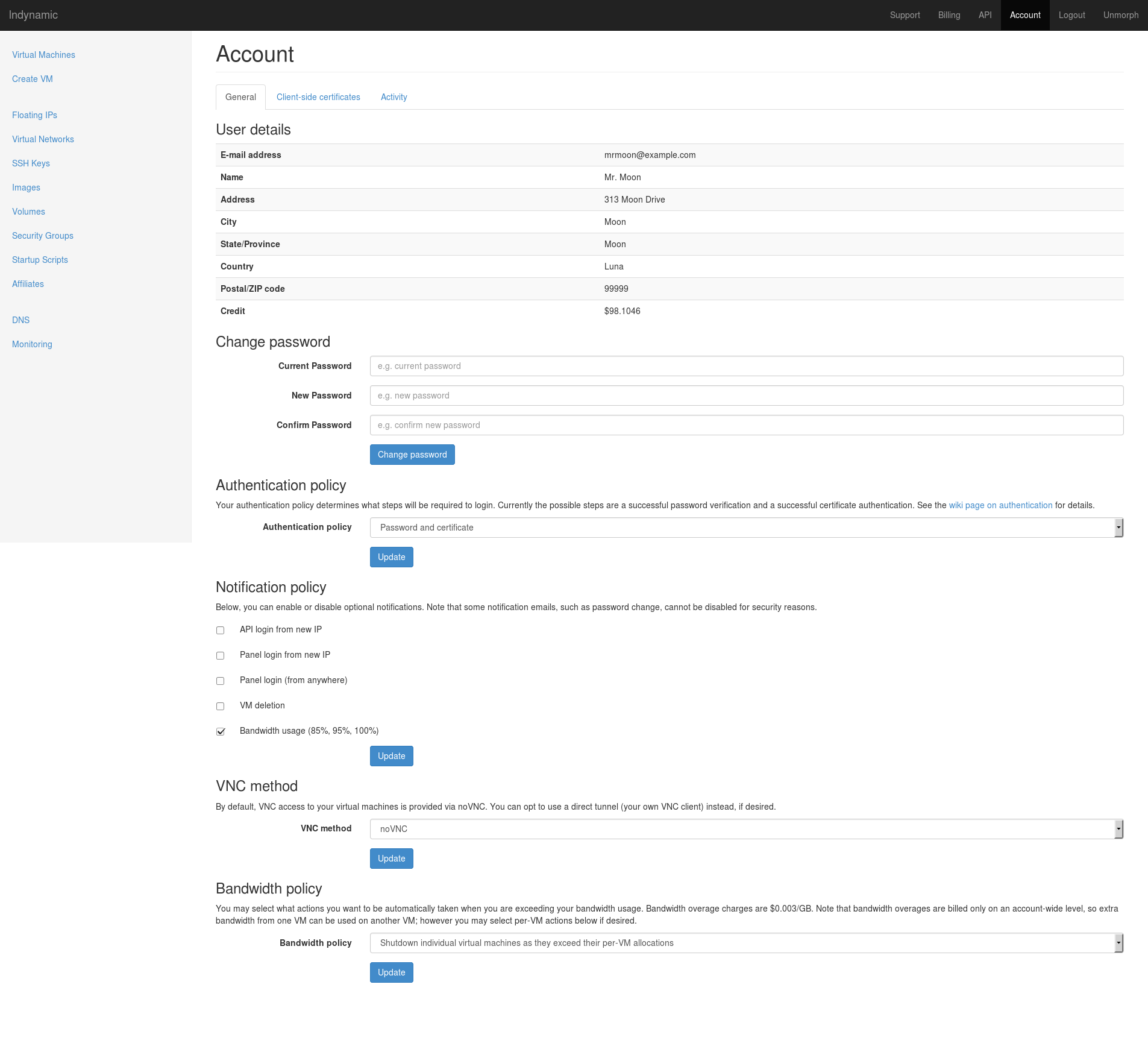Open SSH Keys in sidebar
This screenshot has height=1040, width=1148.
pos(31,163)
